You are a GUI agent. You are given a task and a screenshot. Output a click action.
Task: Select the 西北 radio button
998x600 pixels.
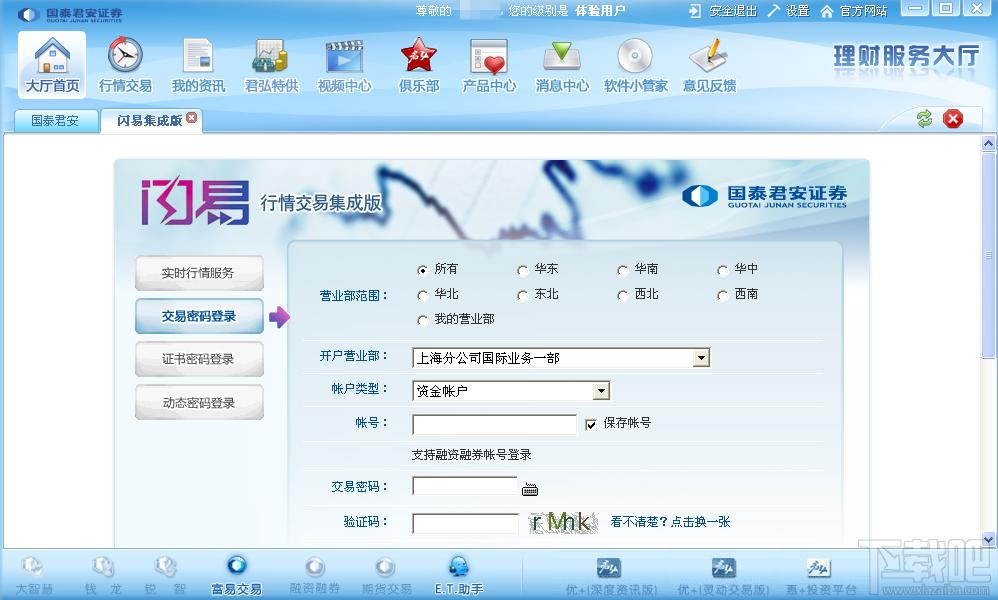pos(622,295)
